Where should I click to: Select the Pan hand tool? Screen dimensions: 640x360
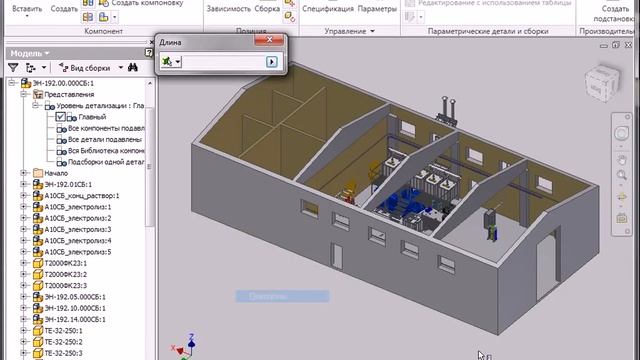[x=622, y=160]
